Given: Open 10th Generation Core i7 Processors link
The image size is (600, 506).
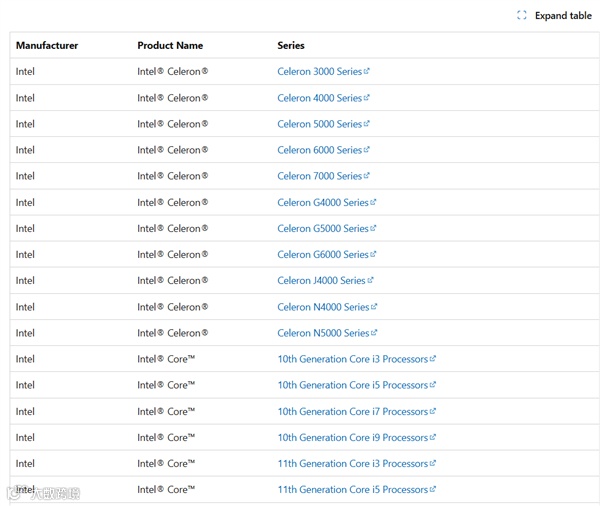Looking at the screenshot, I should tap(357, 411).
